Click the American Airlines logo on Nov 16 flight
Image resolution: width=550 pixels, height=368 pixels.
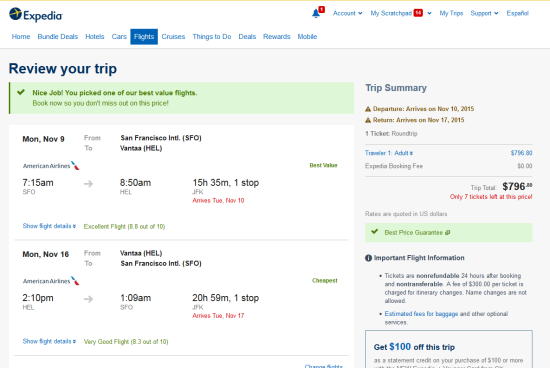(51, 281)
